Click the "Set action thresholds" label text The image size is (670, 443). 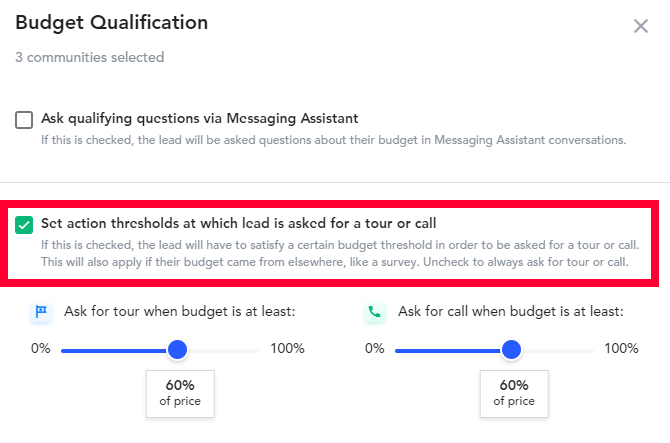[238, 223]
